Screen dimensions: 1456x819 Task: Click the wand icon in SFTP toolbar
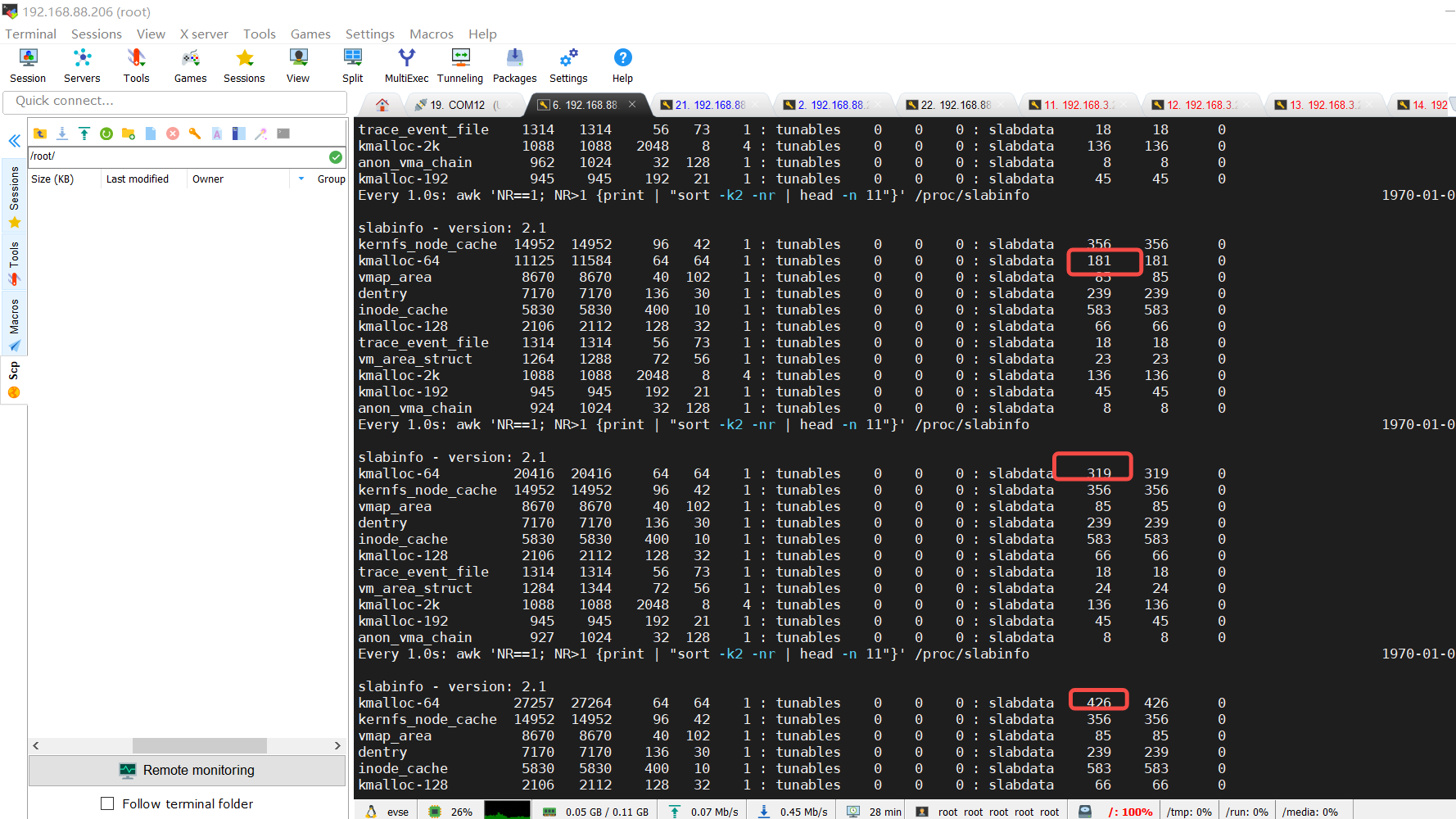pyautogui.click(x=261, y=133)
